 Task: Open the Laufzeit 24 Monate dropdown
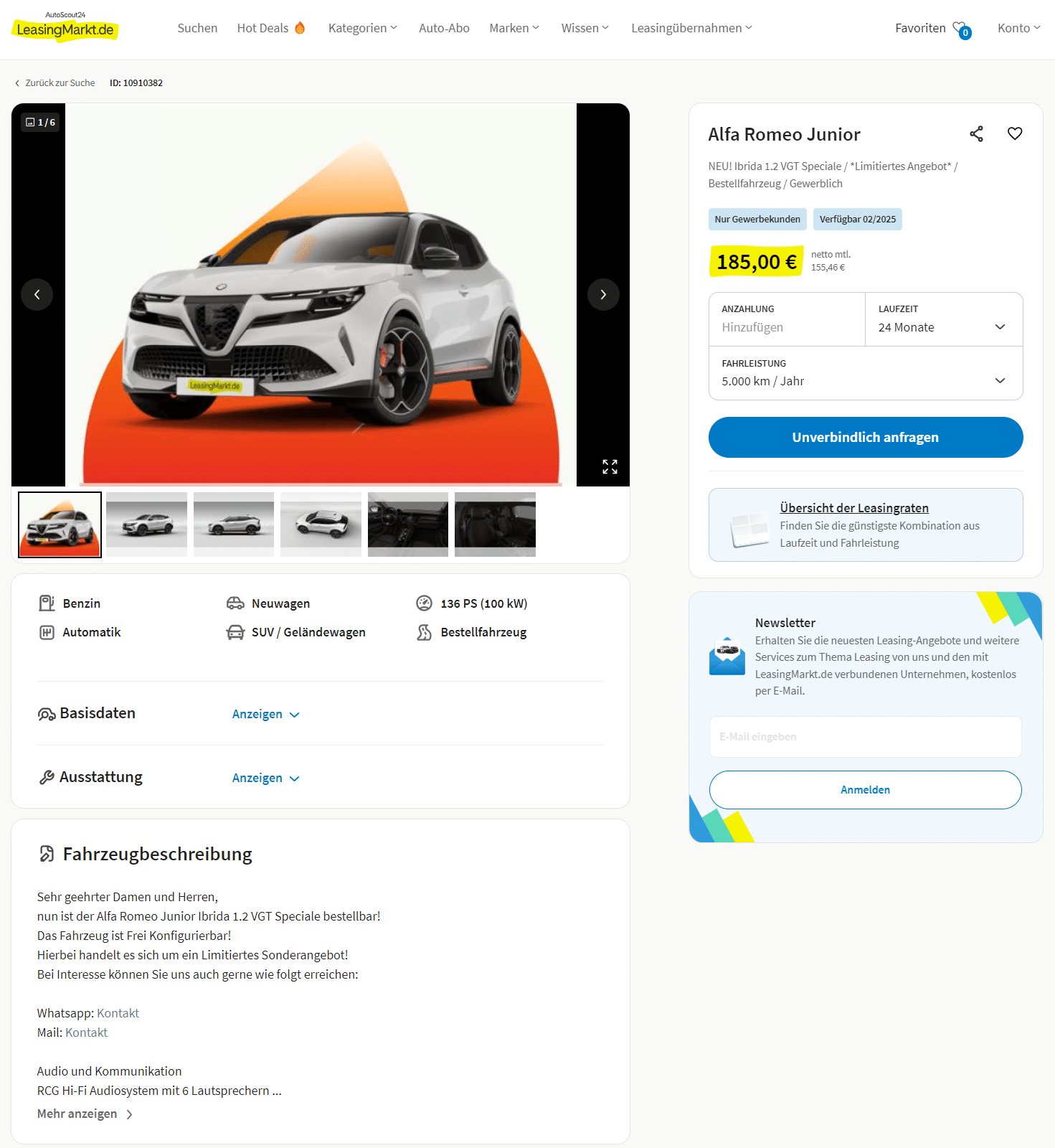coord(944,319)
